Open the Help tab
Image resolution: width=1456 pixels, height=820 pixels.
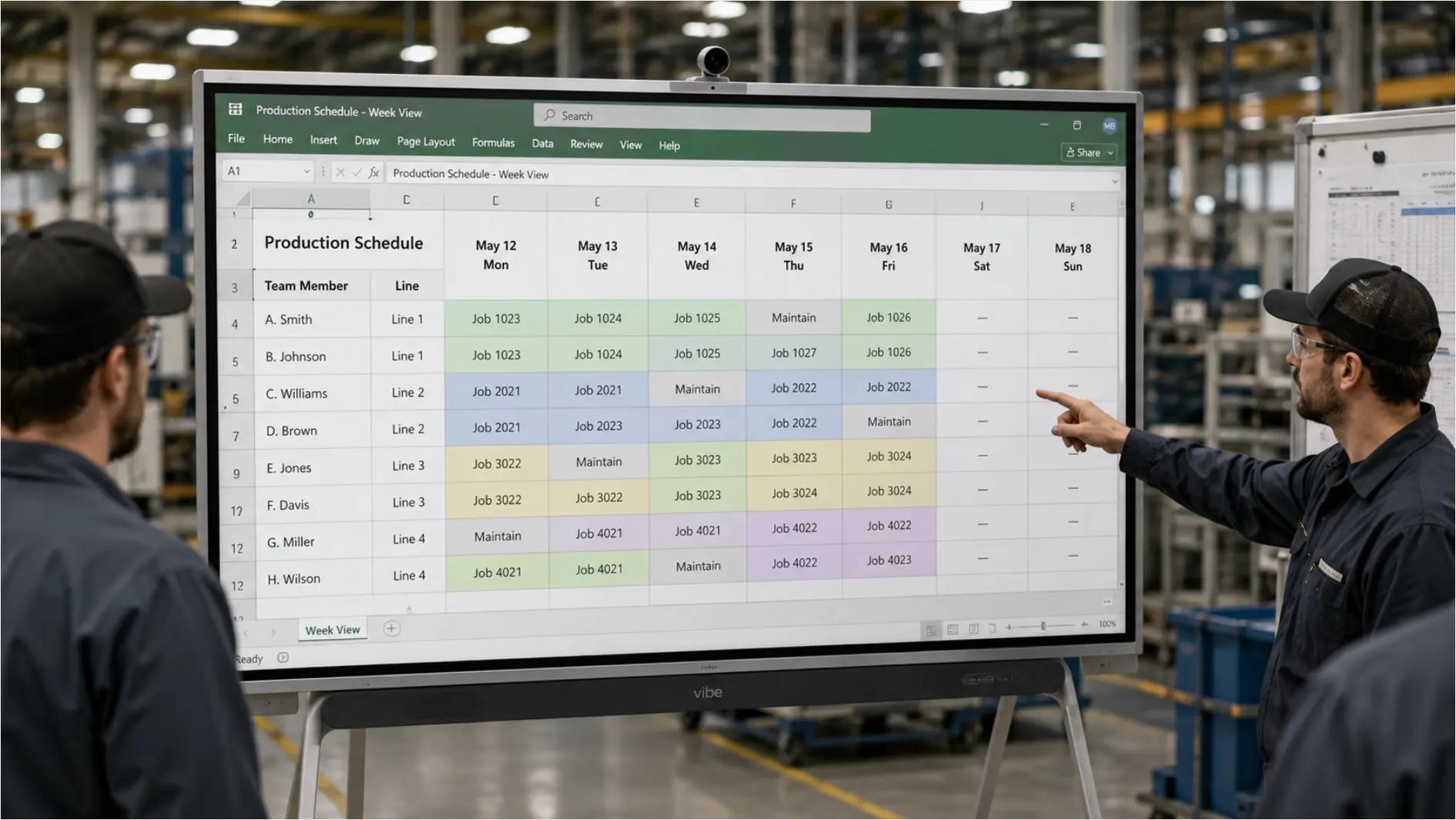(x=669, y=146)
